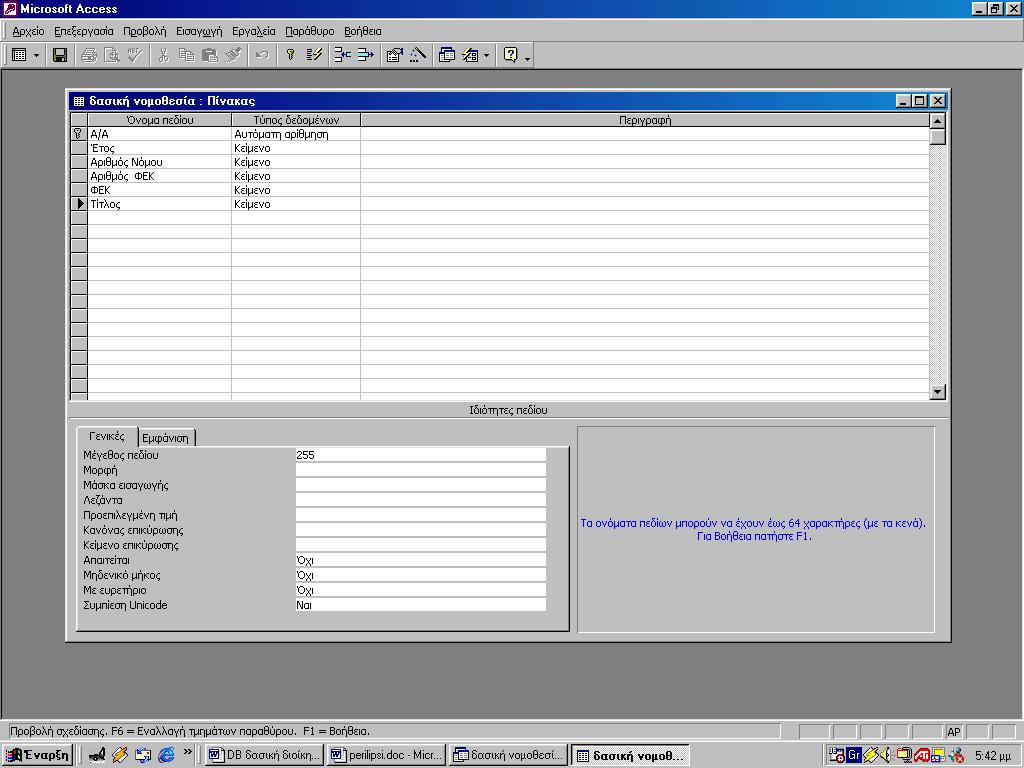Click the Τύπος δεδομένων column header
1024x768 pixels.
[296, 120]
